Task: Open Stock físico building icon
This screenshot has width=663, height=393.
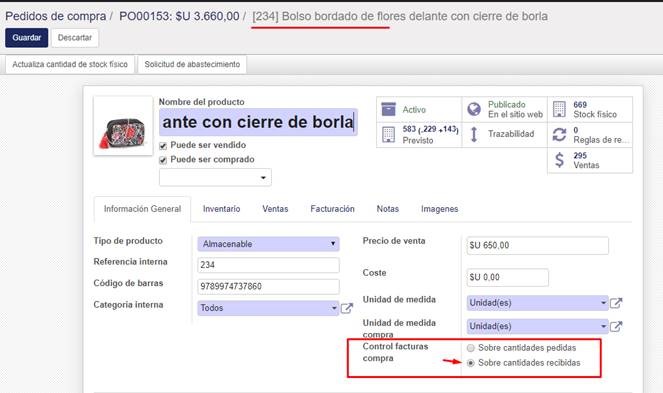Action: [x=559, y=109]
